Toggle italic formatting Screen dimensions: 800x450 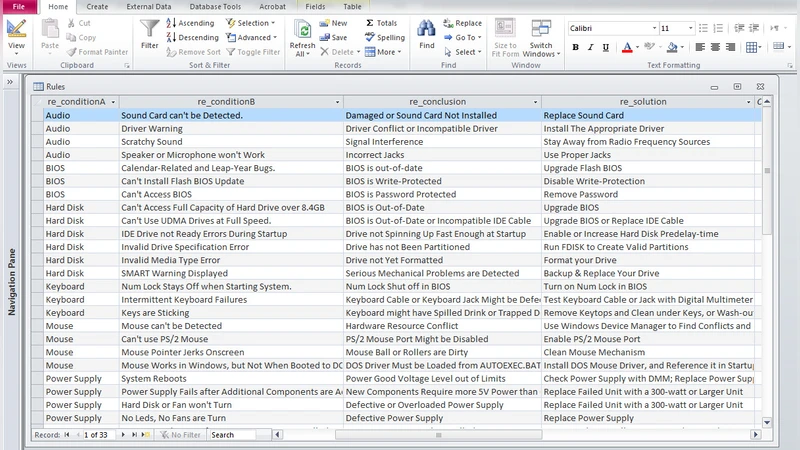591,47
